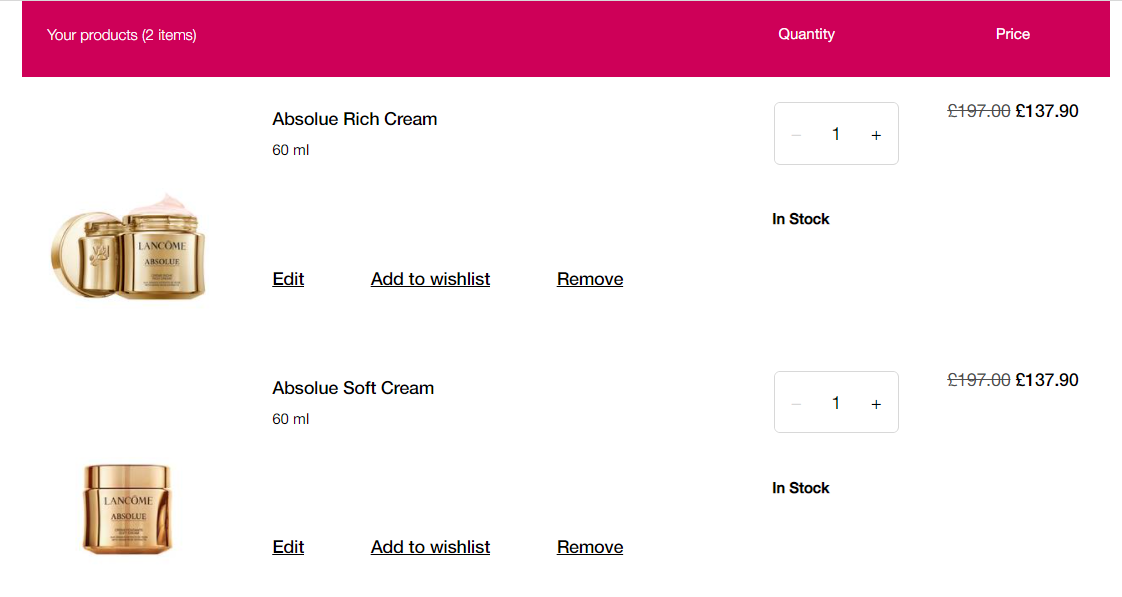Select the Rich Cream quantity value field
The width and height of the screenshot is (1122, 597).
point(836,134)
